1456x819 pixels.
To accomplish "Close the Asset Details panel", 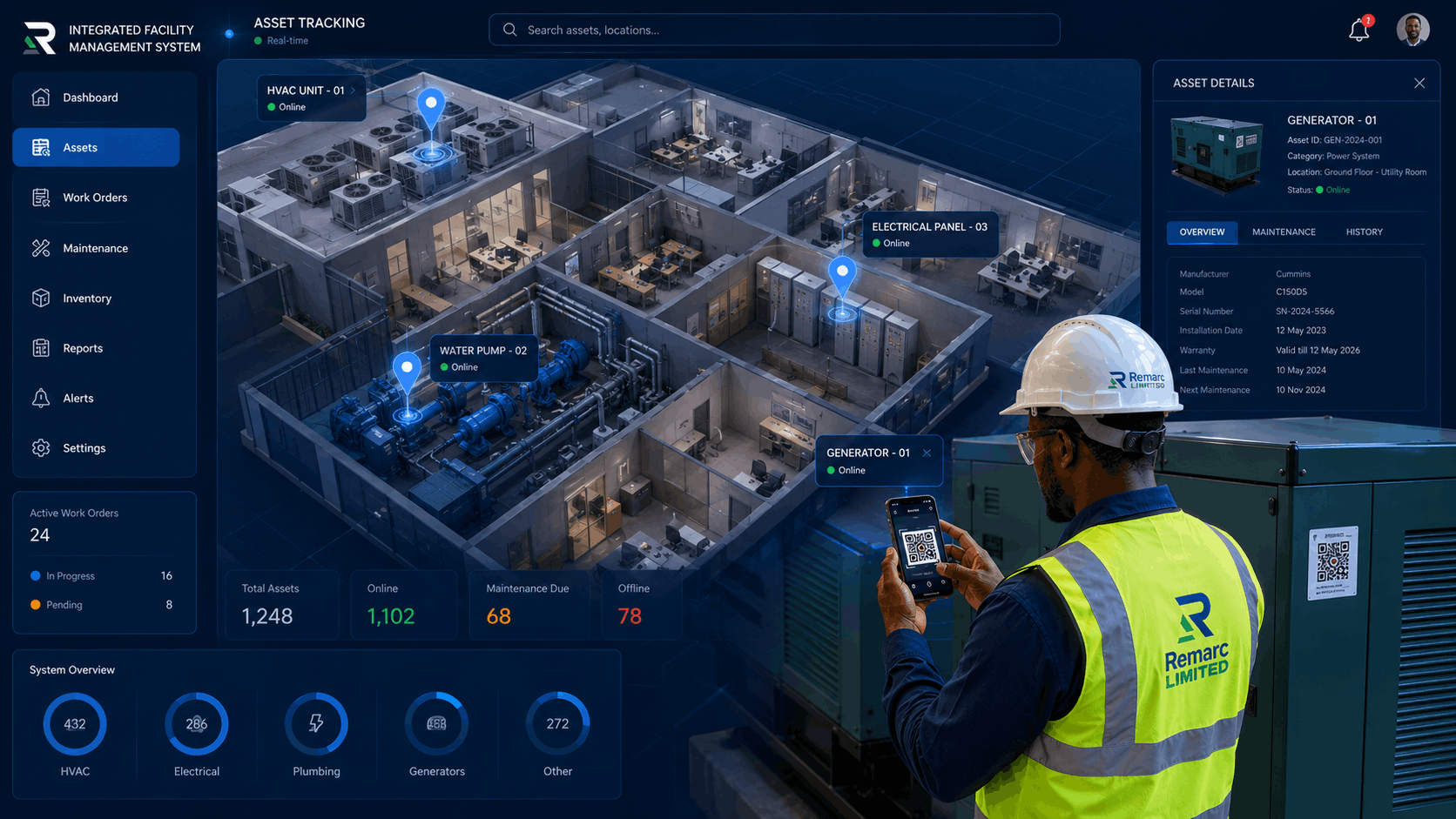I will point(1419,83).
